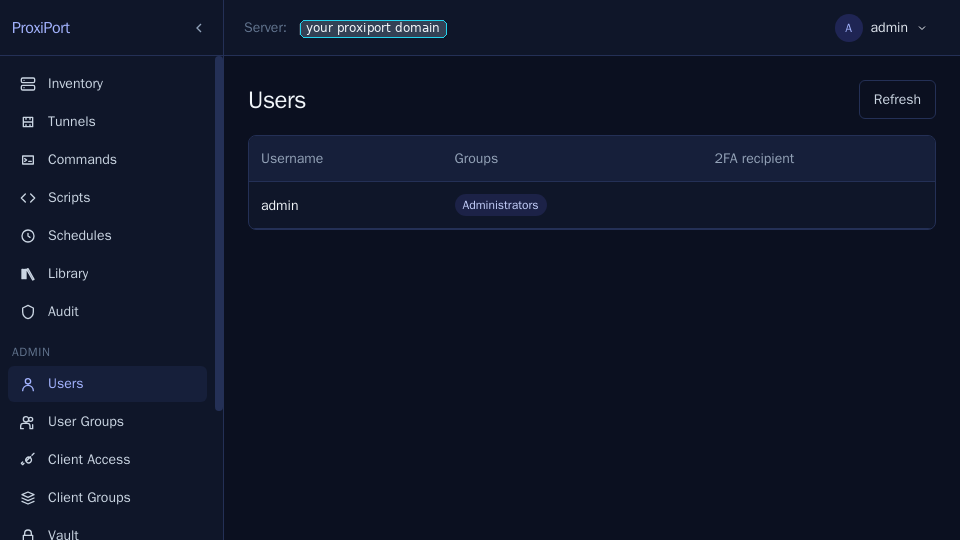
Task: Open the Audit page
Action: pos(107,312)
